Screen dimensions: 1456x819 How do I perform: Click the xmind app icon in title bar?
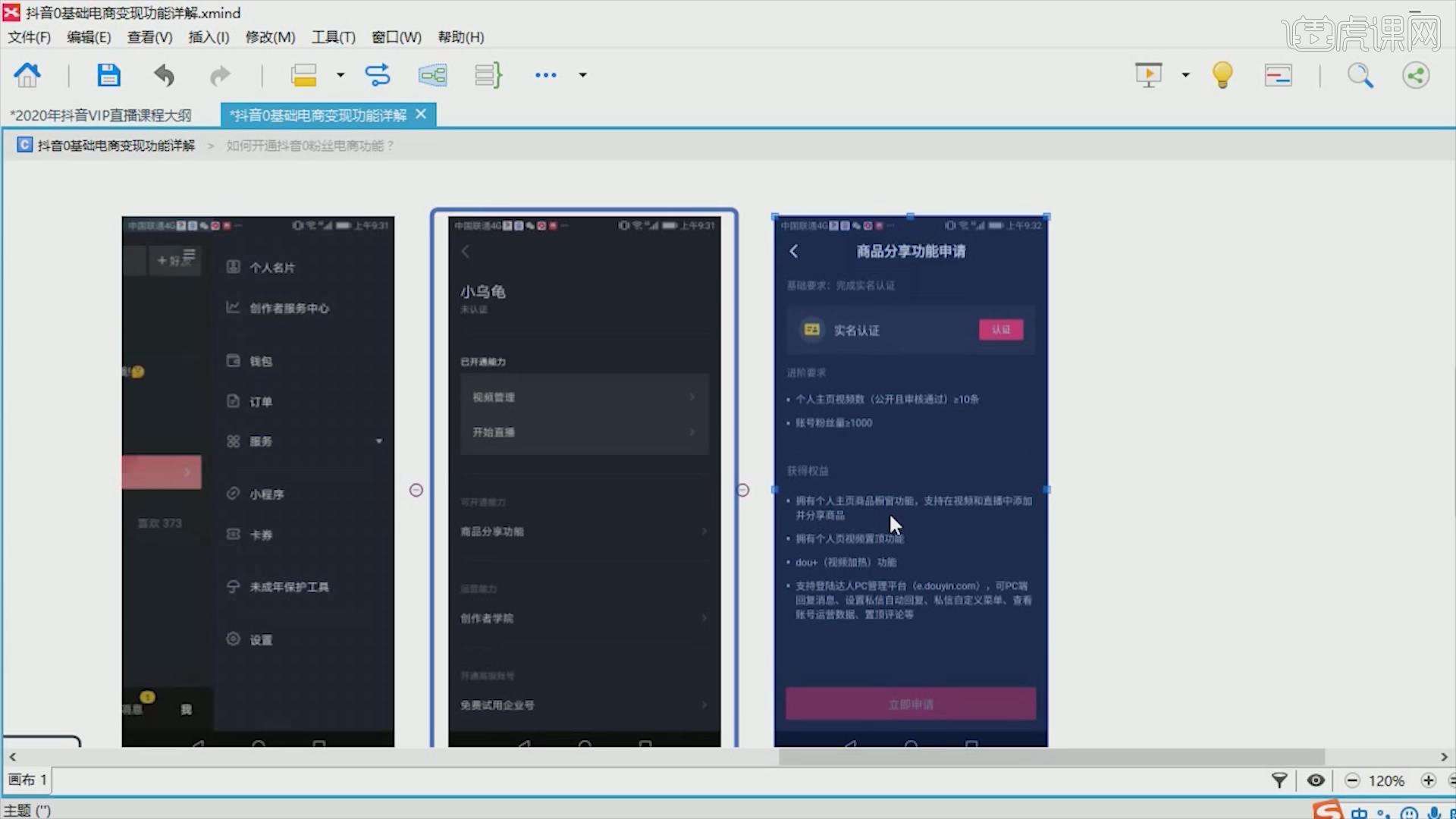pos(11,12)
